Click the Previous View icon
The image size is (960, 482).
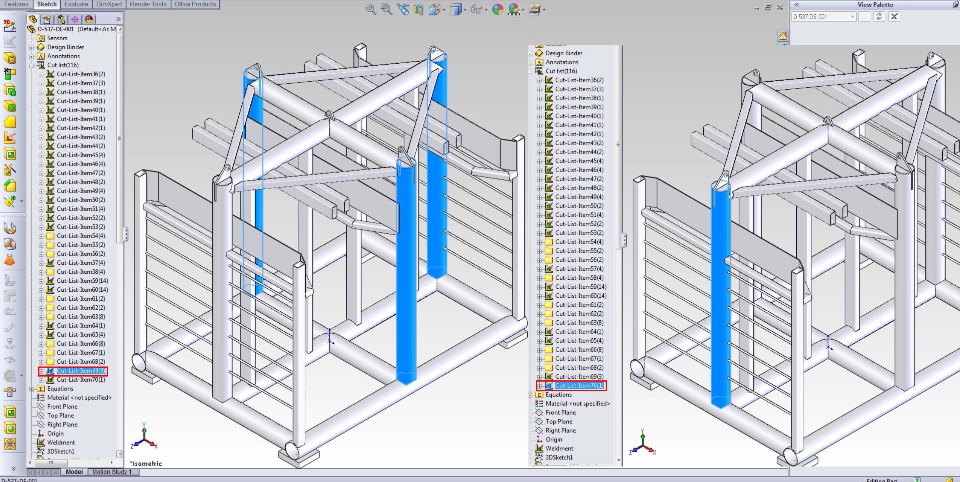[402, 9]
